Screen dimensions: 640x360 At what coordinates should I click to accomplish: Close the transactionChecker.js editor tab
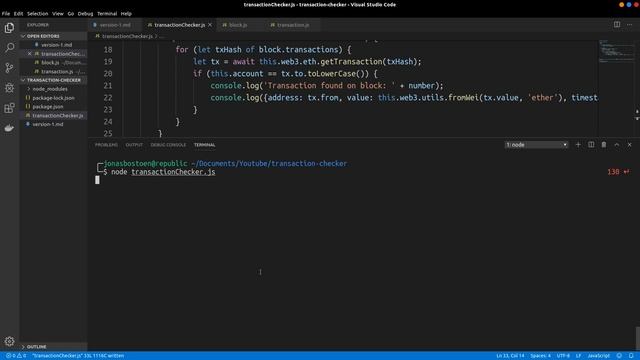[x=210, y=25]
